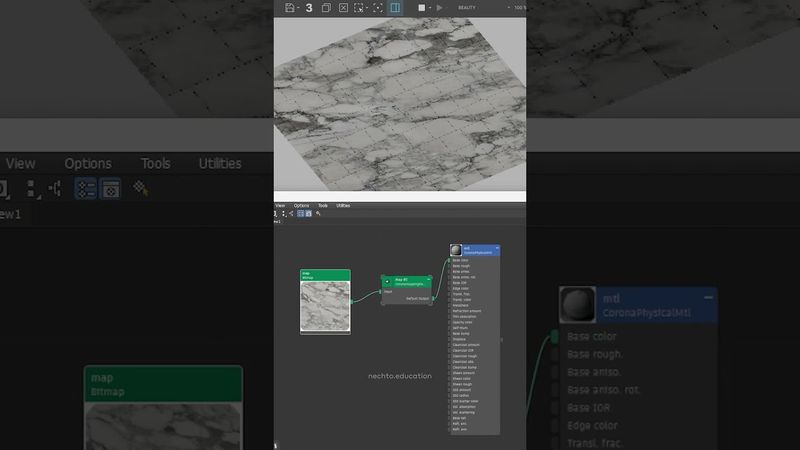800x450 pixels.
Task: Toggle the highlighted side-by-side compare view
Action: tap(395, 8)
